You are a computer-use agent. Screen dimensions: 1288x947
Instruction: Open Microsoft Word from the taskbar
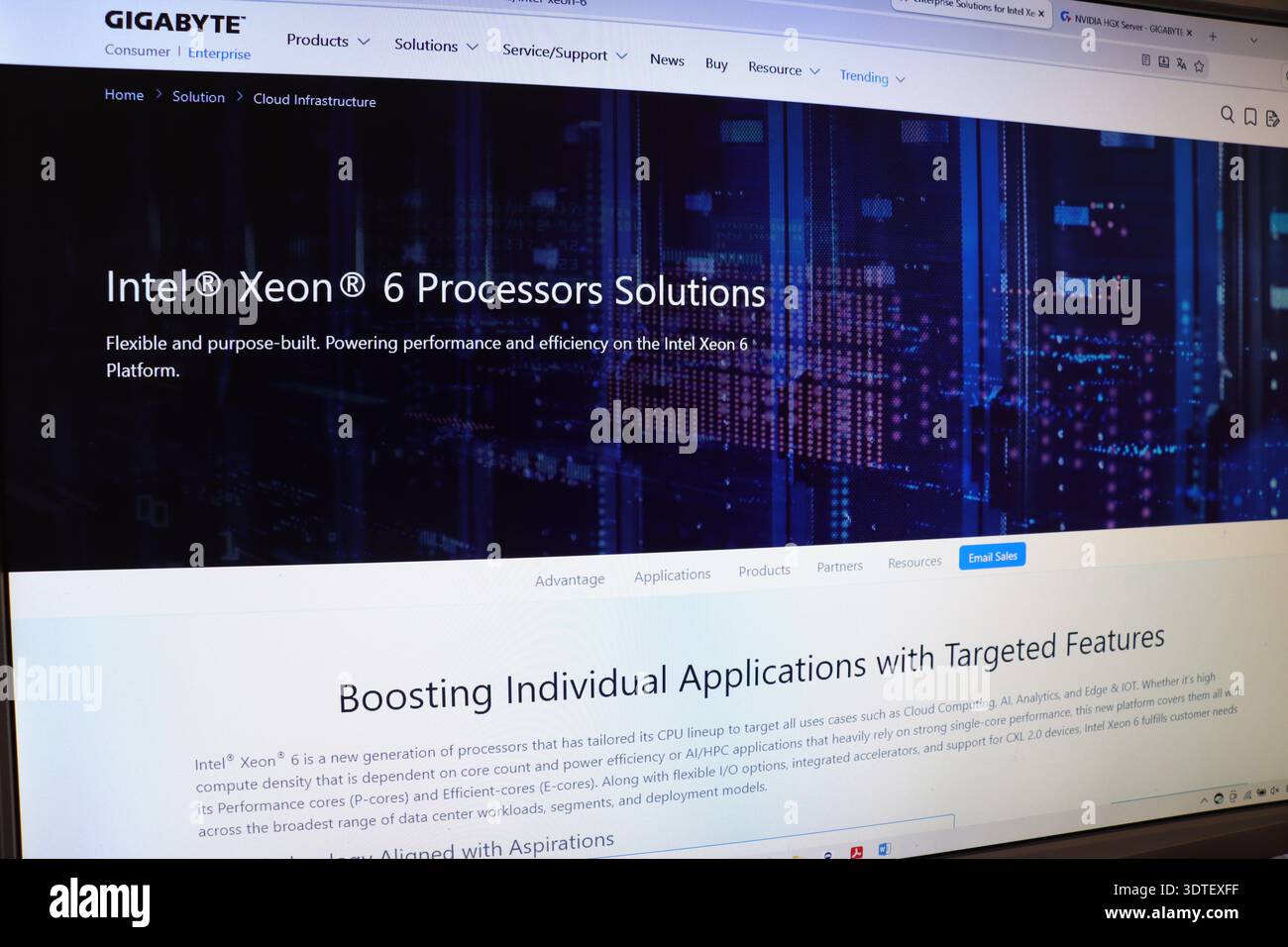[x=884, y=849]
